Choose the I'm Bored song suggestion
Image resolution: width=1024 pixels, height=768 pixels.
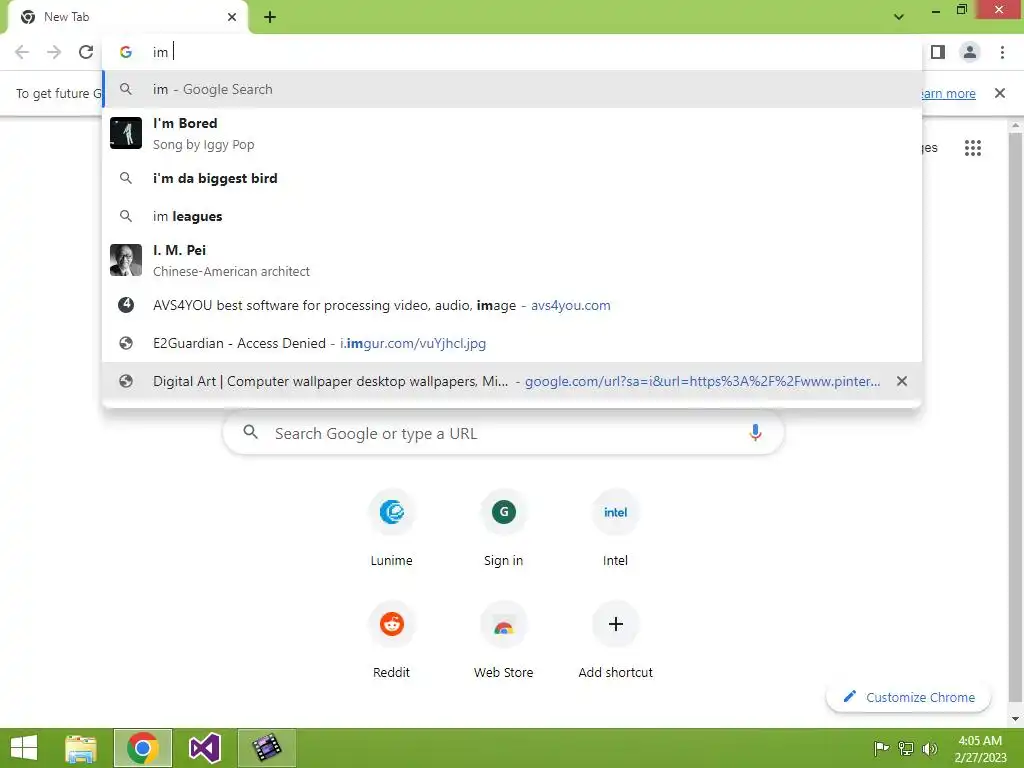click(512, 133)
